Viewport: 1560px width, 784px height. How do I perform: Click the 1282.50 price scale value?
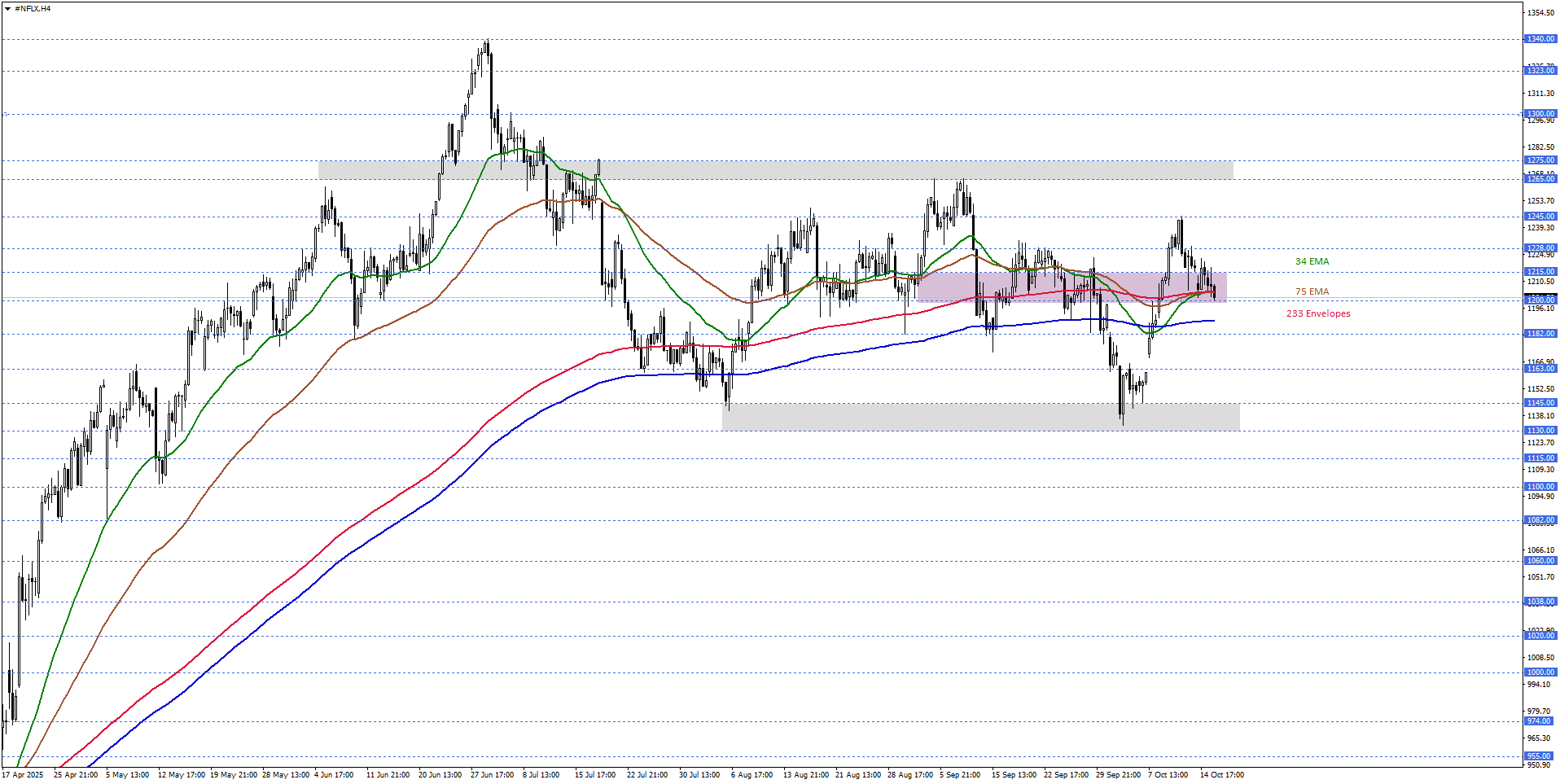tap(1541, 147)
